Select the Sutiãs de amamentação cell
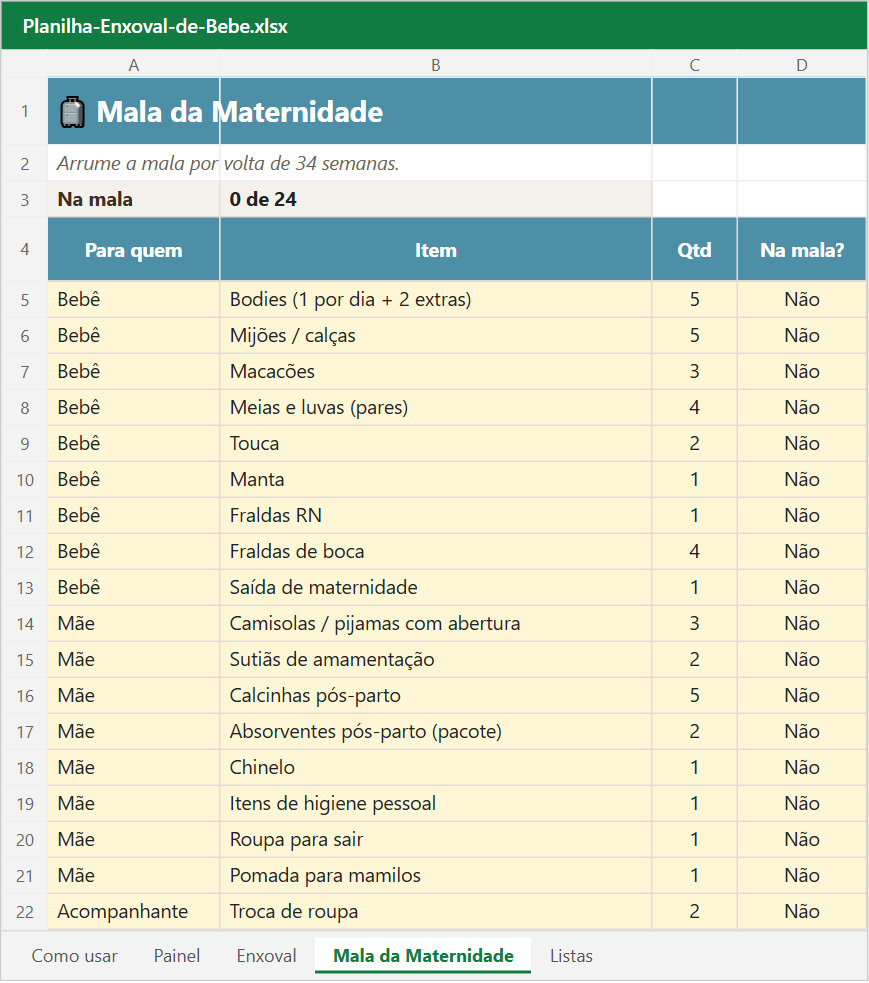 coord(436,660)
